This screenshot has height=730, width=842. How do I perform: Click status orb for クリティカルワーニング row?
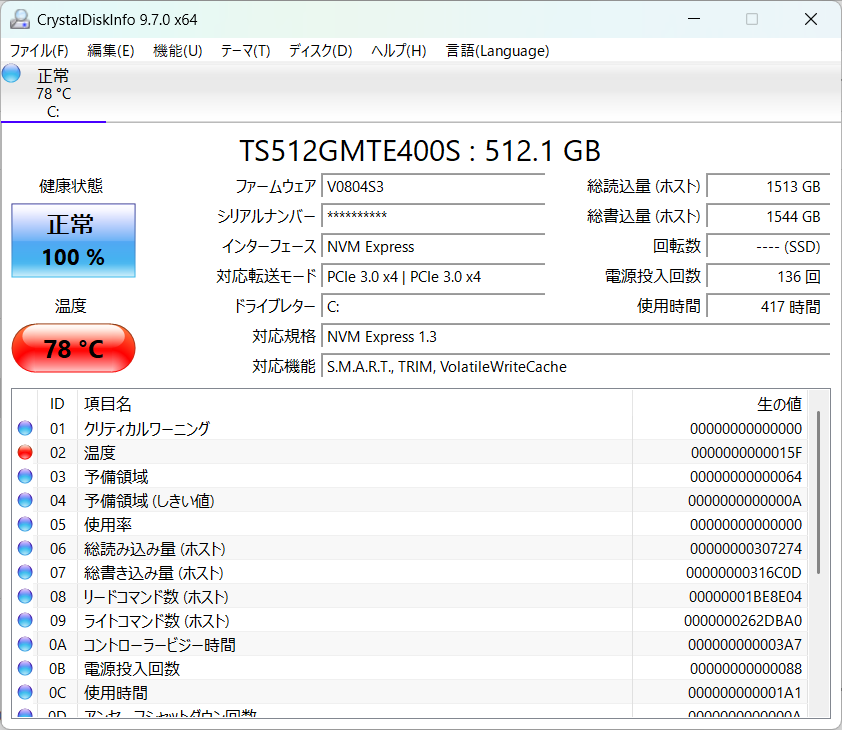point(25,428)
